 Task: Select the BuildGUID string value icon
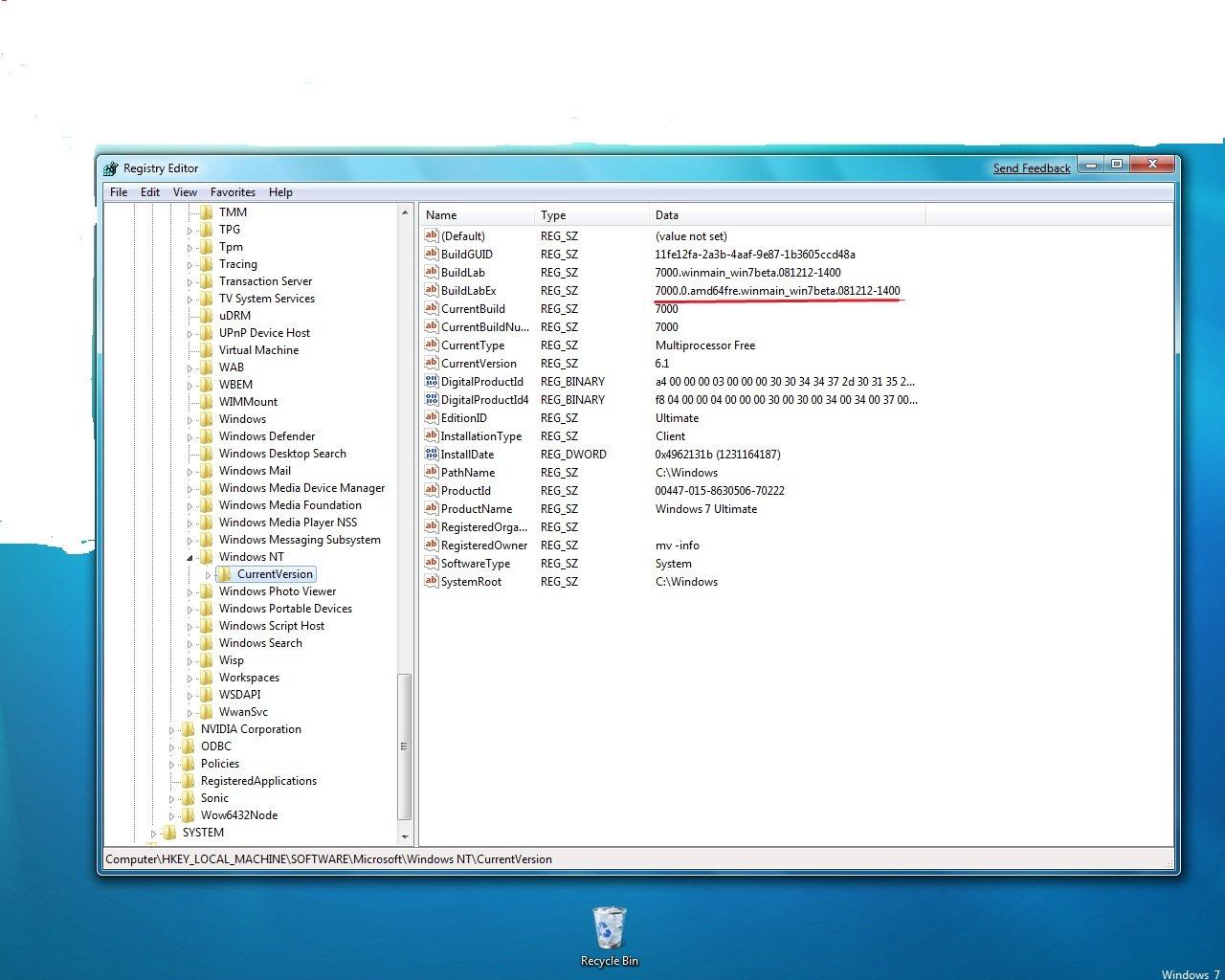click(431, 254)
